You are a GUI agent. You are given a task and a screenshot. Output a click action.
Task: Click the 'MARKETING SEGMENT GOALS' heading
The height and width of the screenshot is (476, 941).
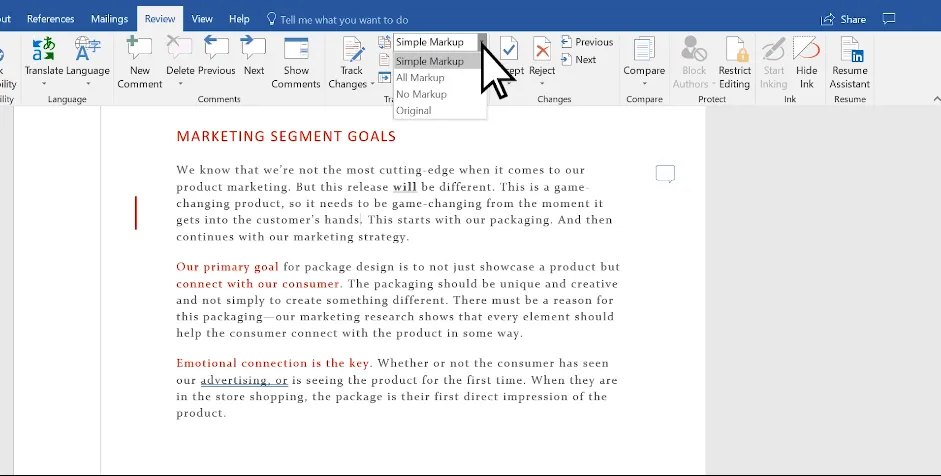(286, 136)
